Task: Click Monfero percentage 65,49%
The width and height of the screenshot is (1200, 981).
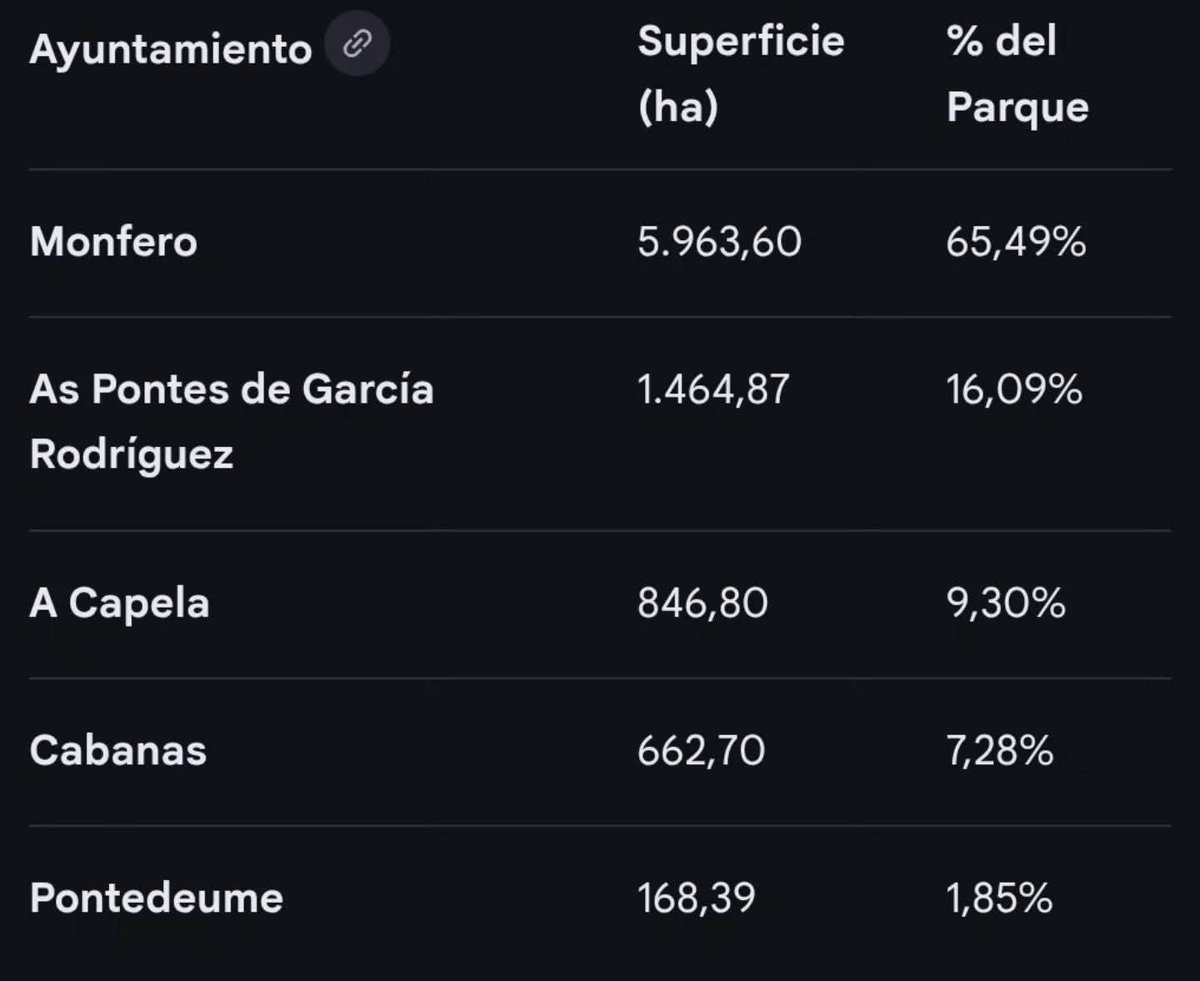Action: (1016, 241)
